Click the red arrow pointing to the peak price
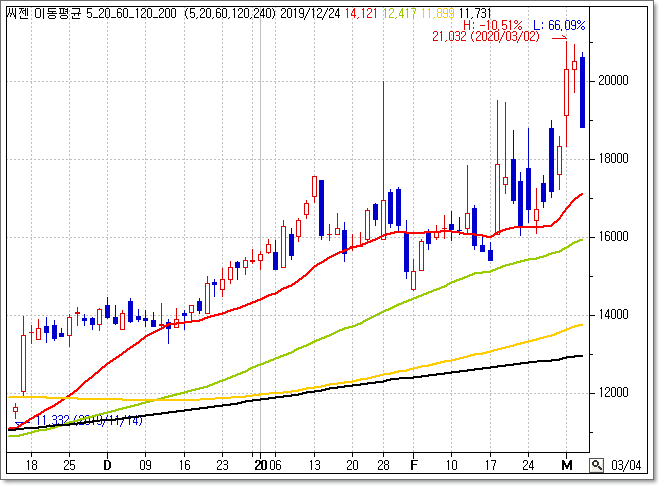This screenshot has height=486, width=660. tap(559, 37)
